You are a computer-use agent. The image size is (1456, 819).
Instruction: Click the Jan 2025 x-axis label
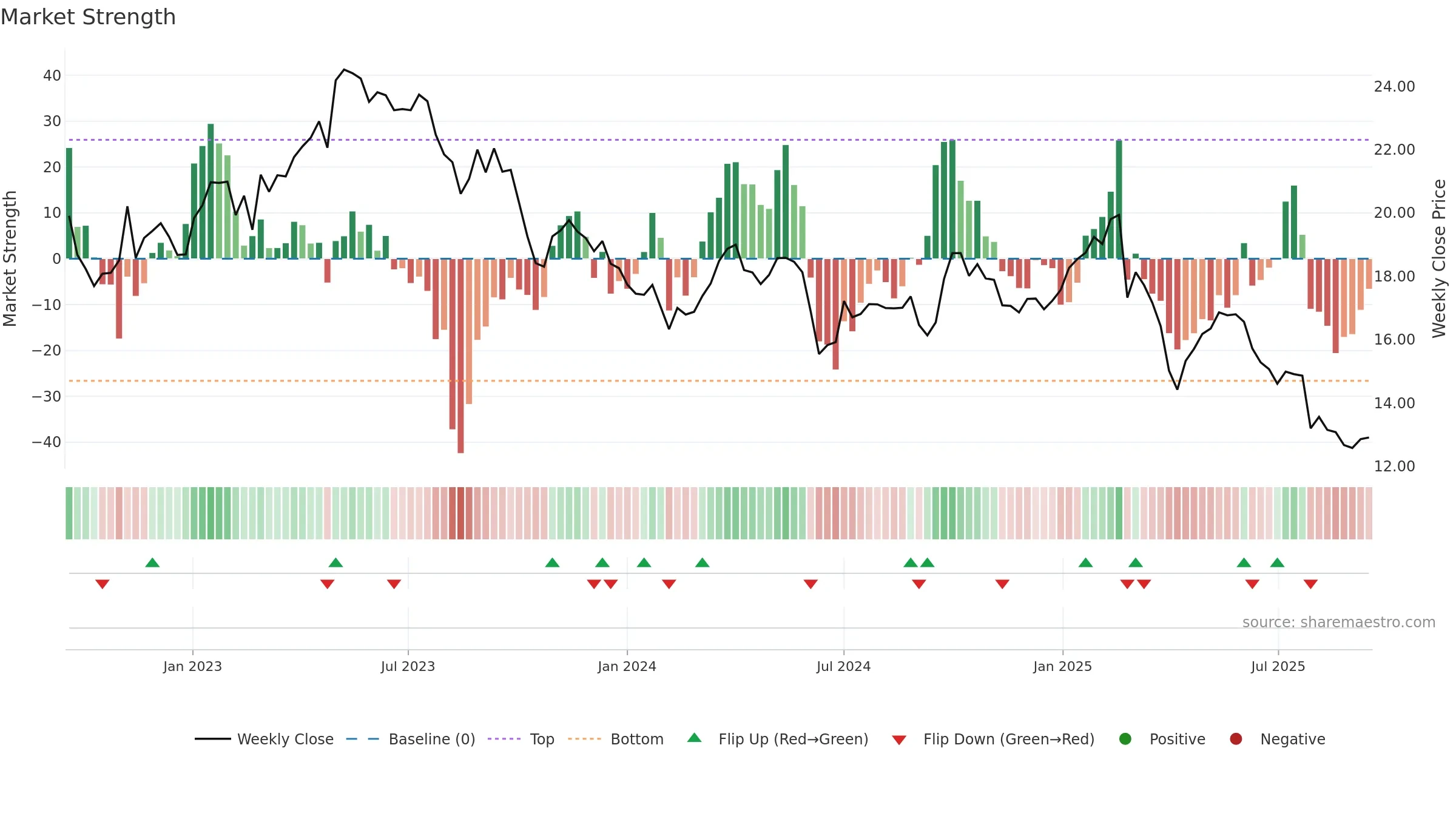coord(1063,667)
